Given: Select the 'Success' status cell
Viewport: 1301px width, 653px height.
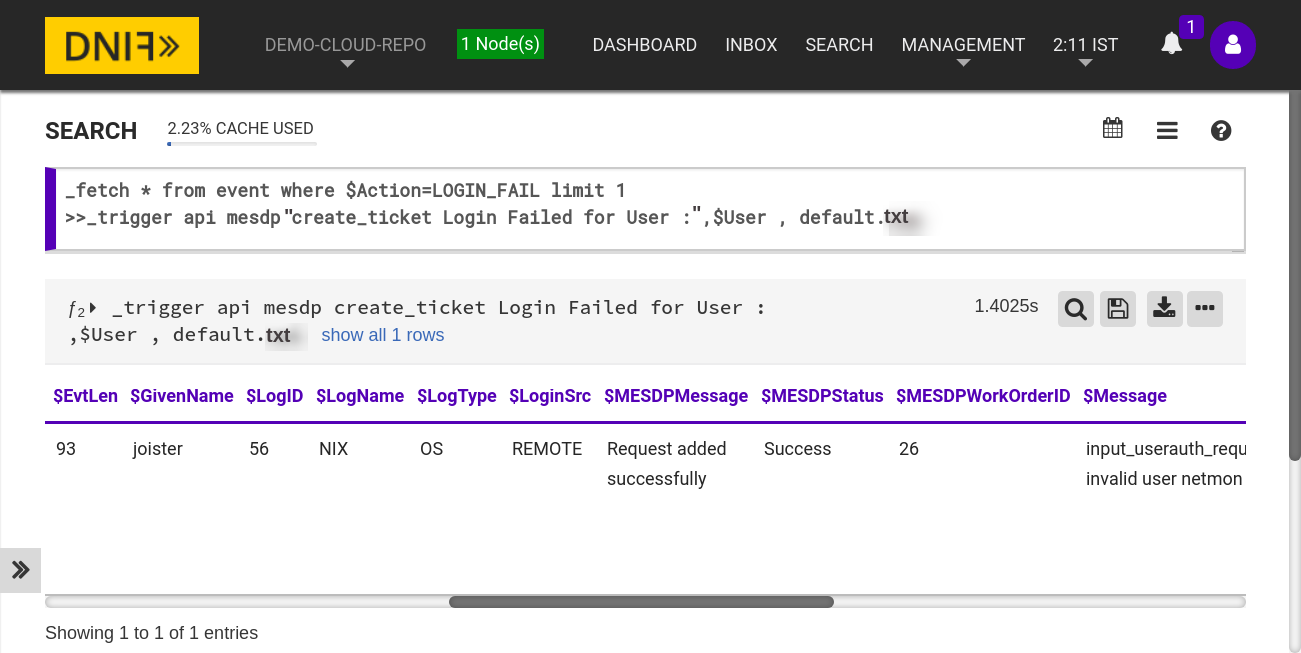Looking at the screenshot, I should (x=798, y=449).
